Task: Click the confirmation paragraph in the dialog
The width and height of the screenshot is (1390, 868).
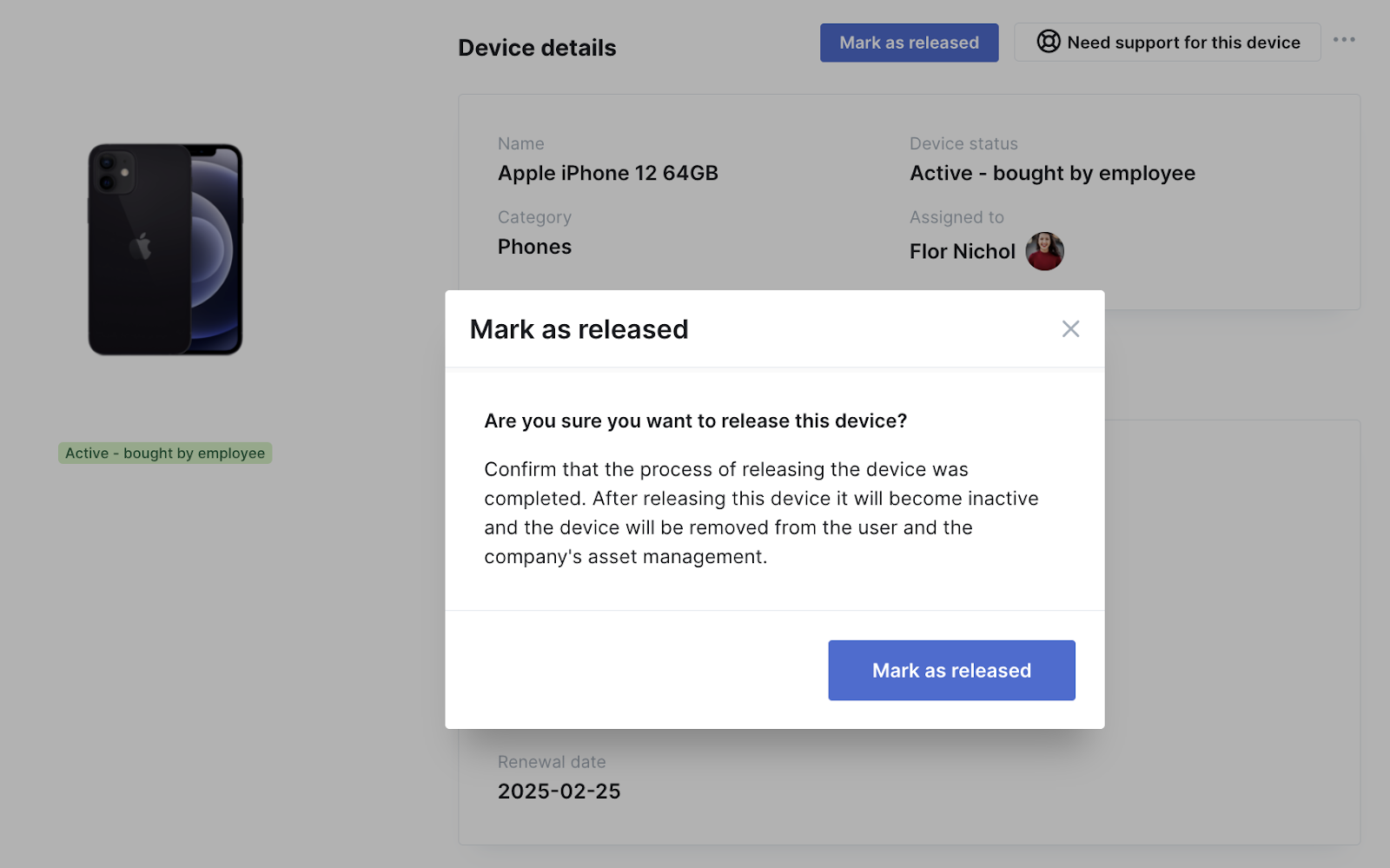Action: point(761,513)
